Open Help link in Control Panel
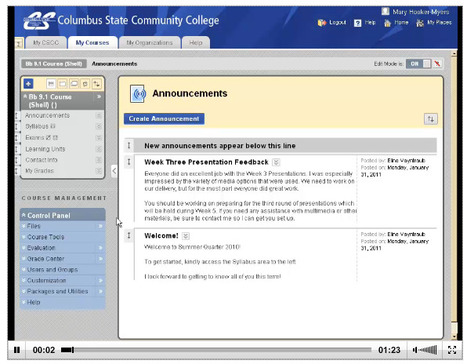The height and width of the screenshot is (364, 467). [33, 302]
